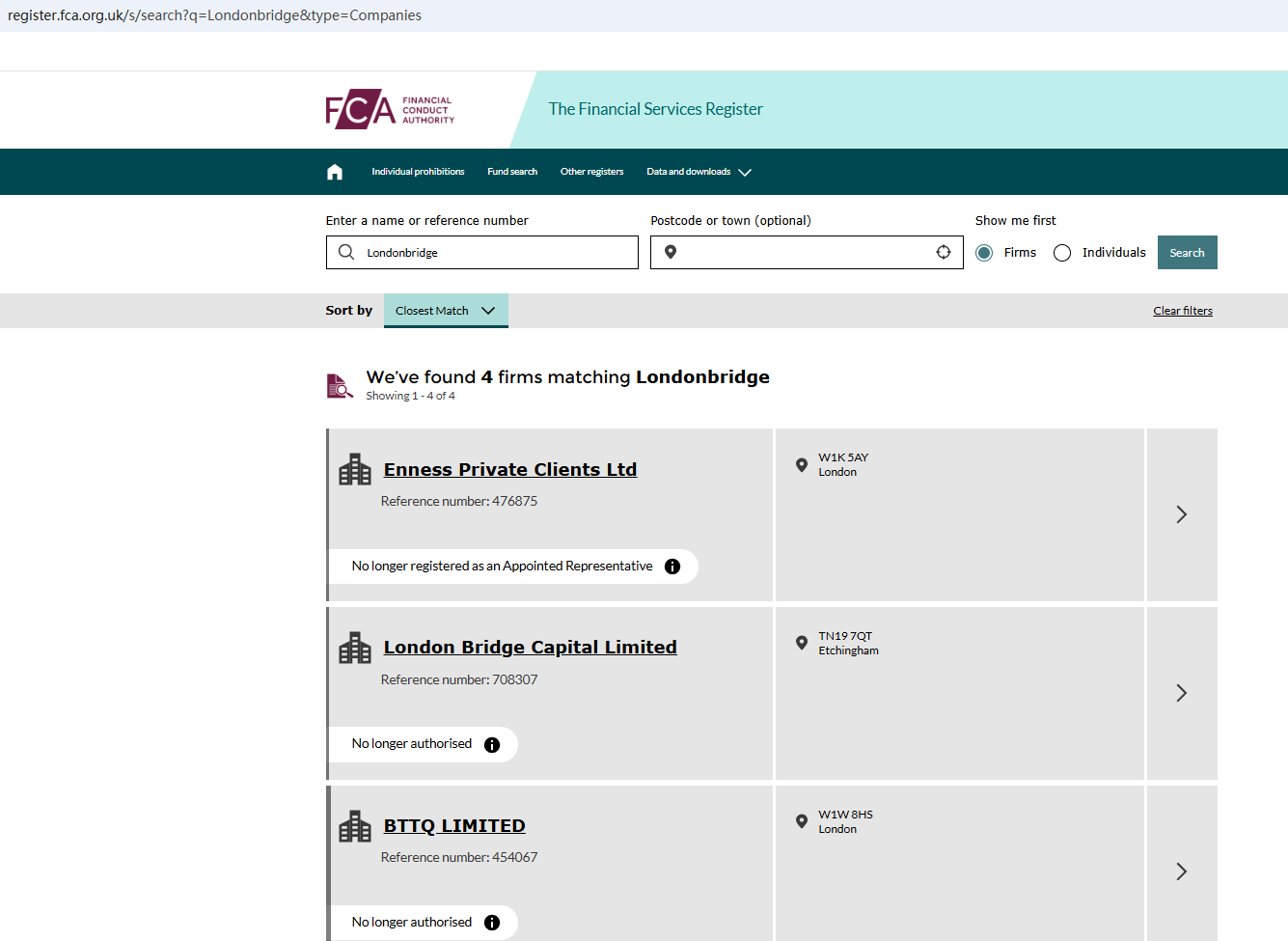Select the Individuals radio button
This screenshot has height=941, width=1288.
point(1062,253)
